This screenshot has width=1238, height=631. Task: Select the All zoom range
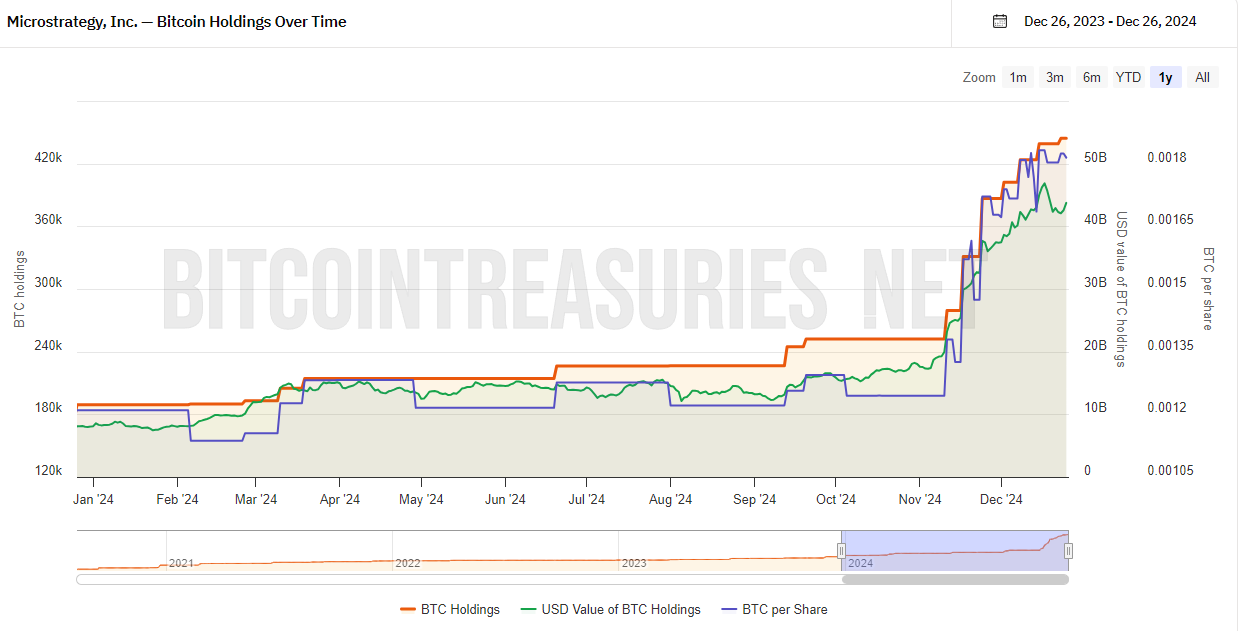coord(1202,77)
